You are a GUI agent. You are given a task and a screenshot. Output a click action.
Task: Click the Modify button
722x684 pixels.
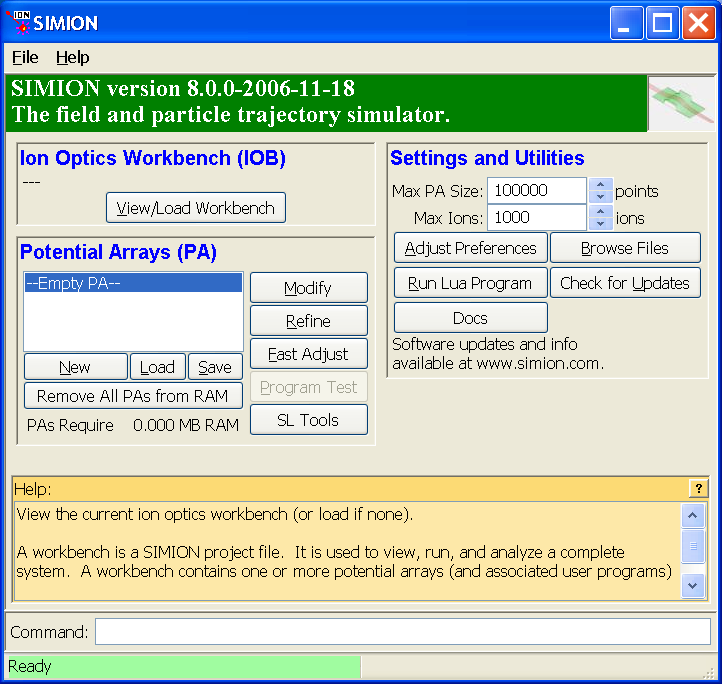point(309,288)
